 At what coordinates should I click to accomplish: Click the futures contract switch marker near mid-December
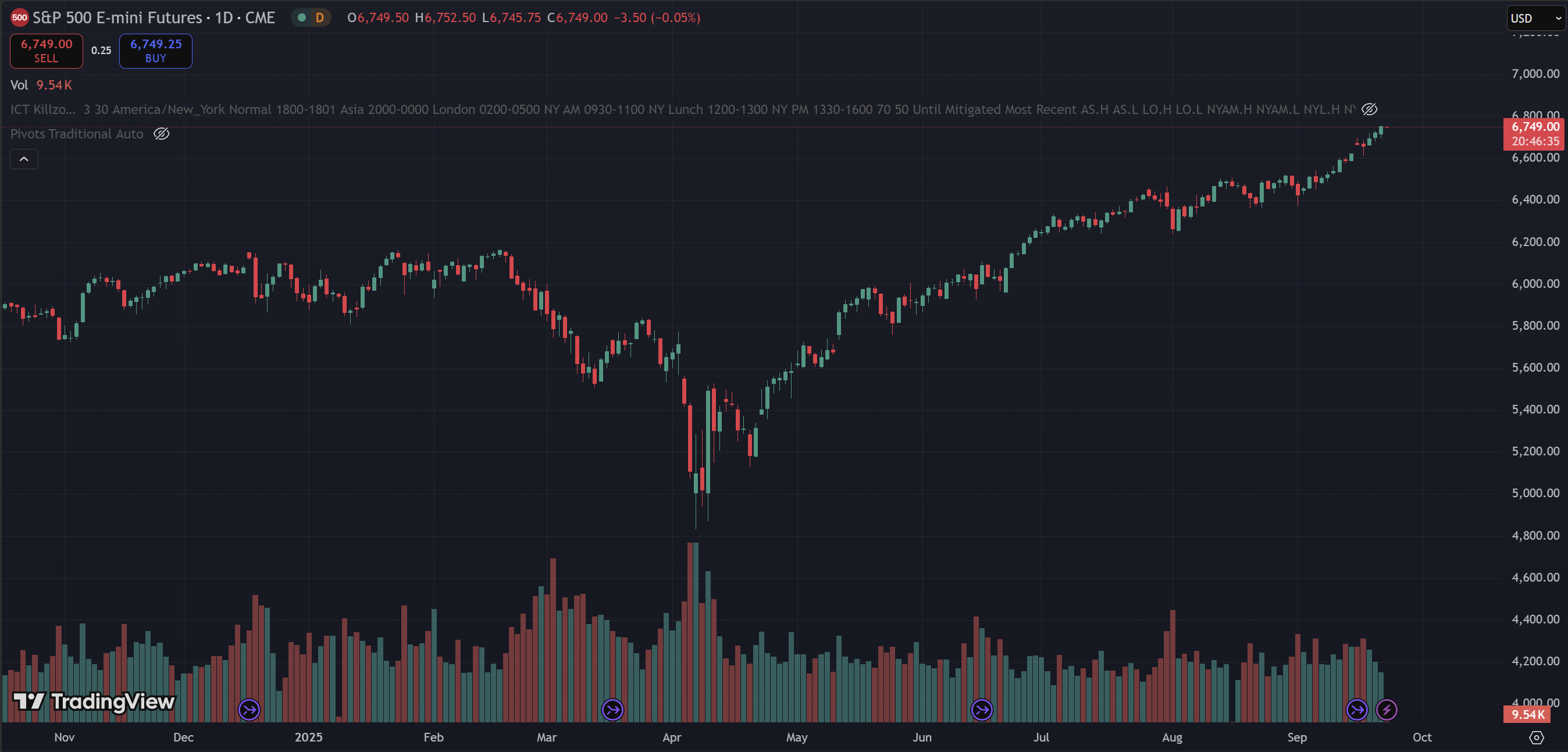coord(249,710)
